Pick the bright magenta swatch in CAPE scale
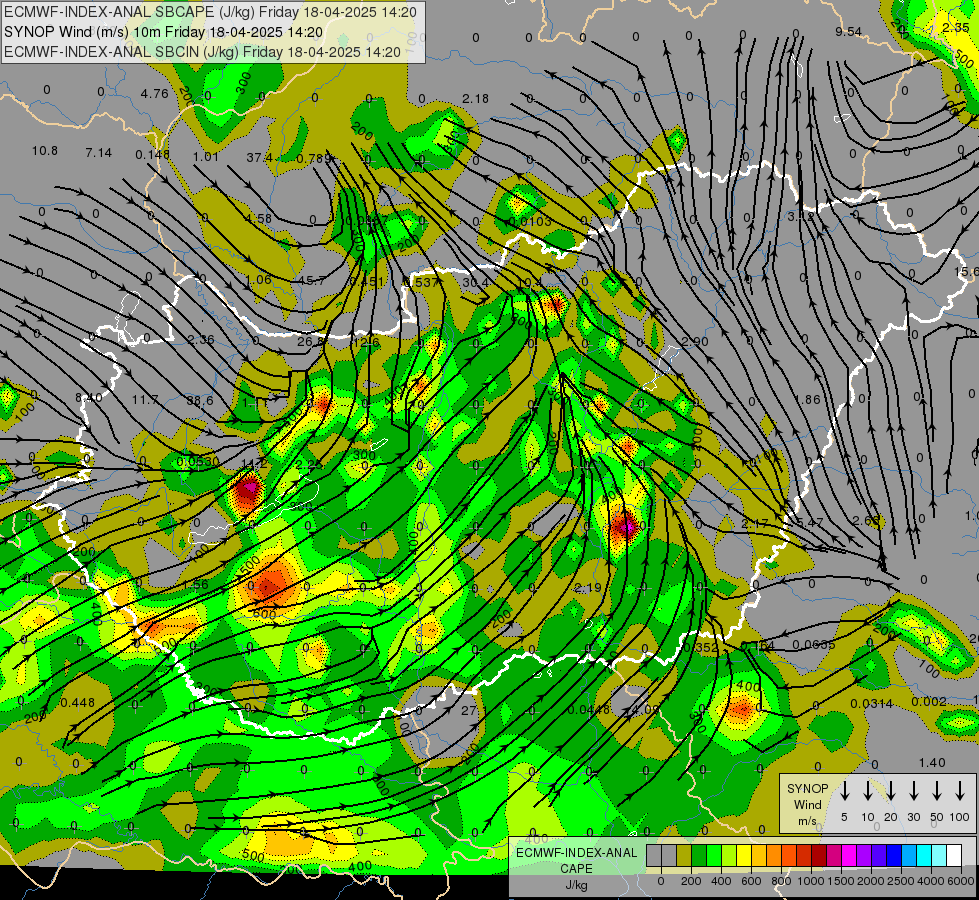 849,856
